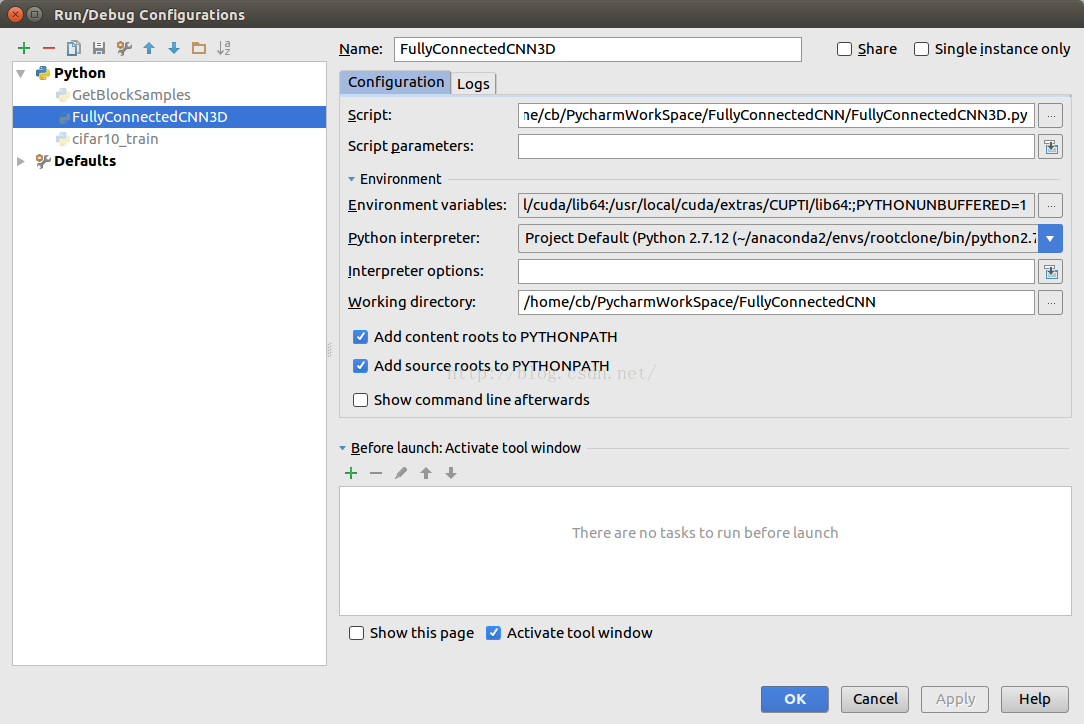The image size is (1084, 724).
Task: Create new folder for configurations
Action: coord(199,48)
